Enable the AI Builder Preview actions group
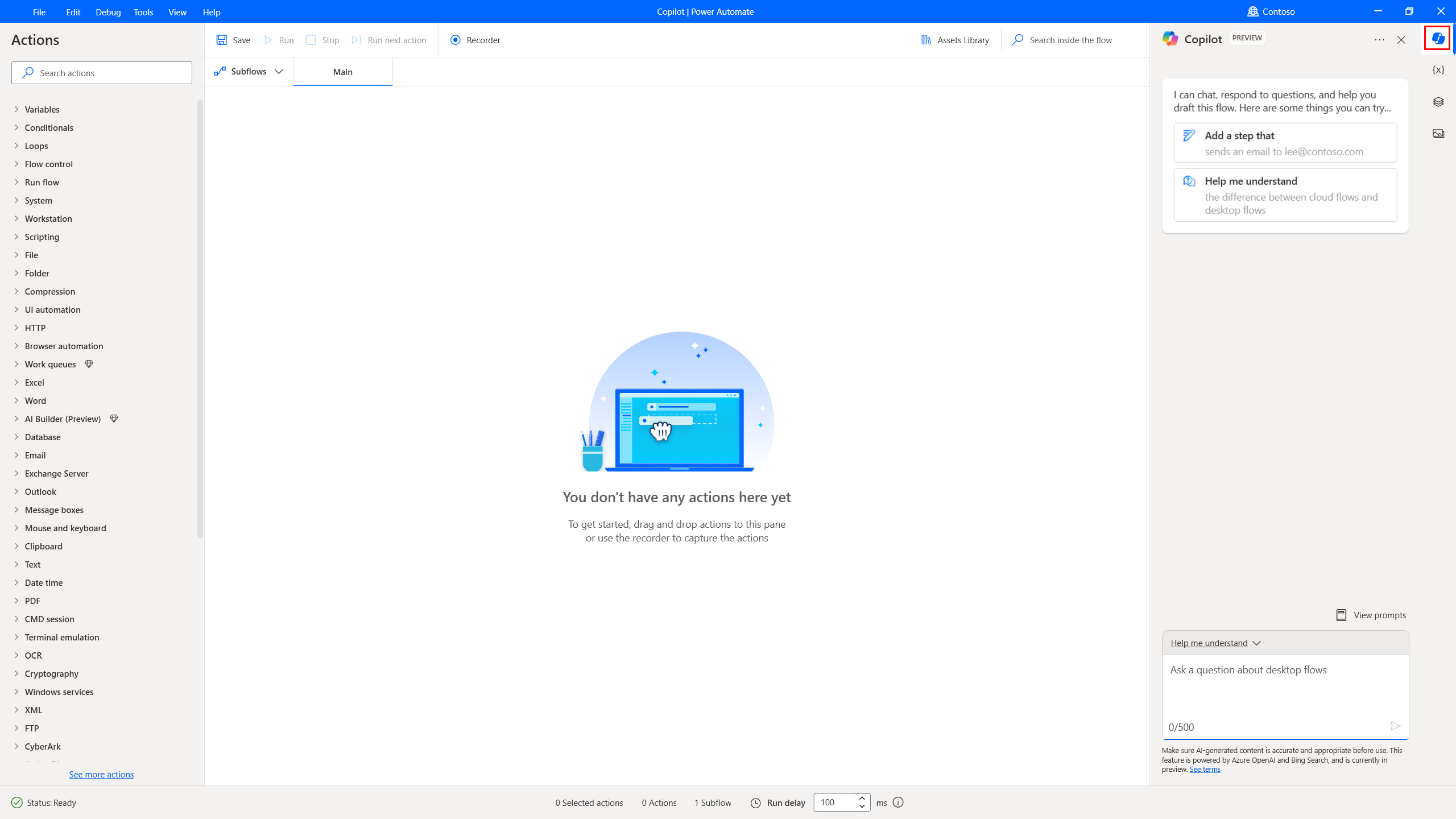 click(x=62, y=419)
